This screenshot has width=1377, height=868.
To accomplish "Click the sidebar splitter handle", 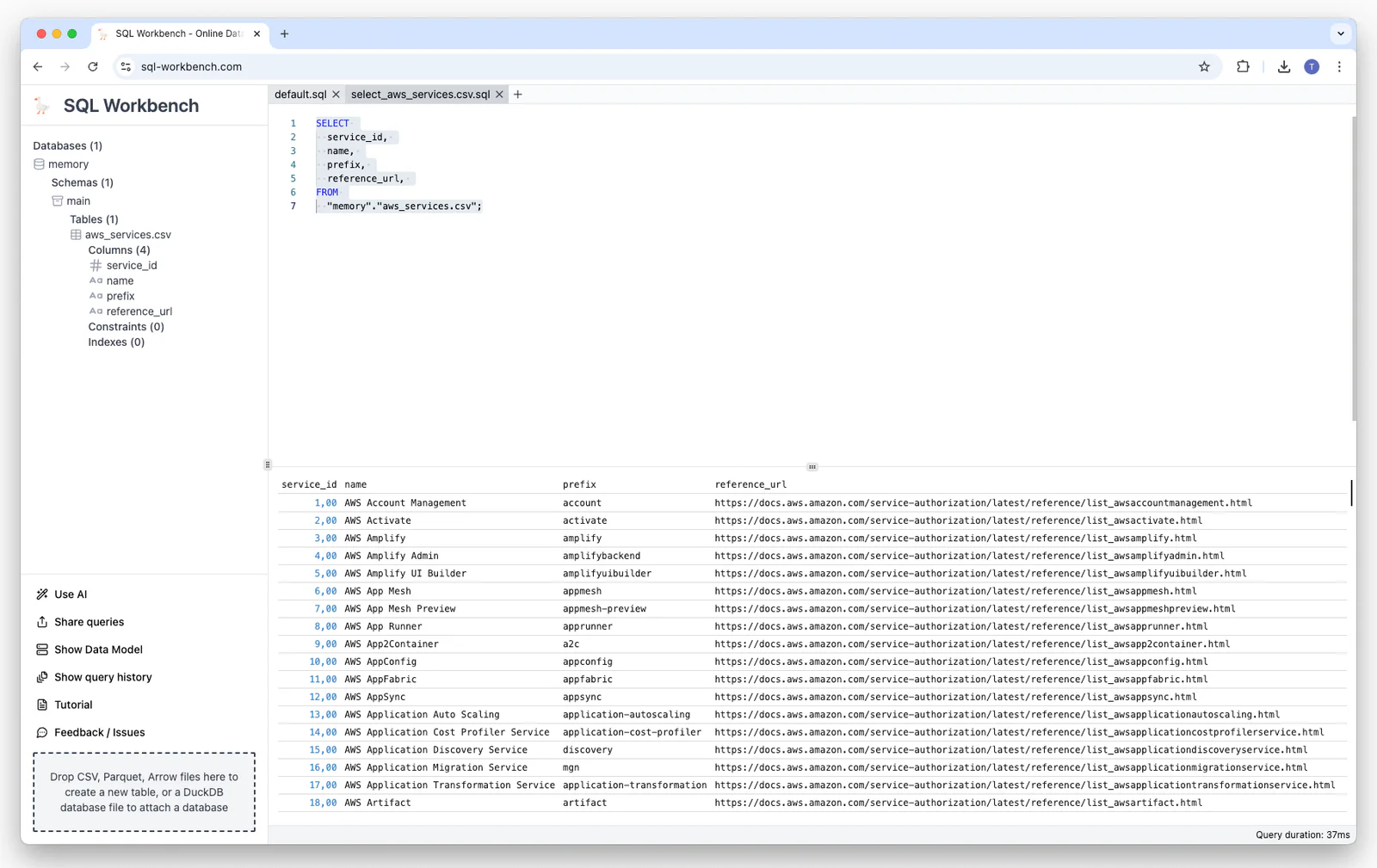I will 268,465.
